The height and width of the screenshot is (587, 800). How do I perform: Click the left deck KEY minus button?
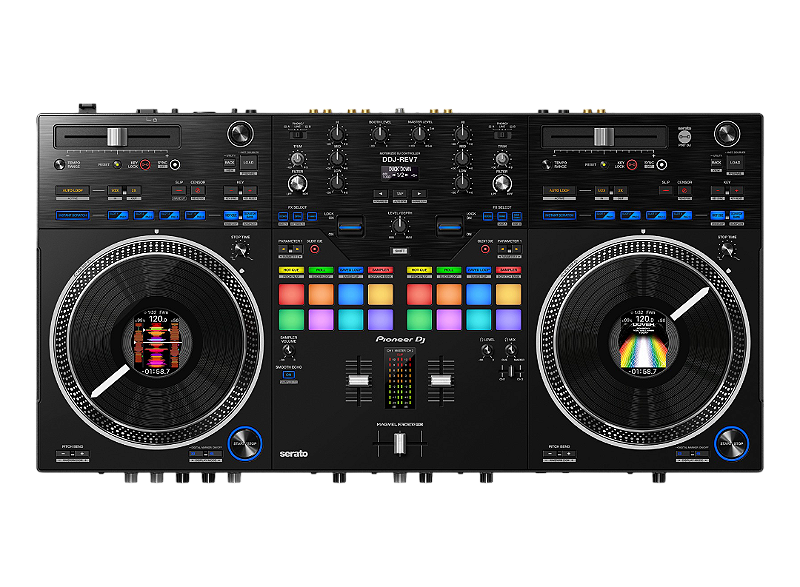231,191
